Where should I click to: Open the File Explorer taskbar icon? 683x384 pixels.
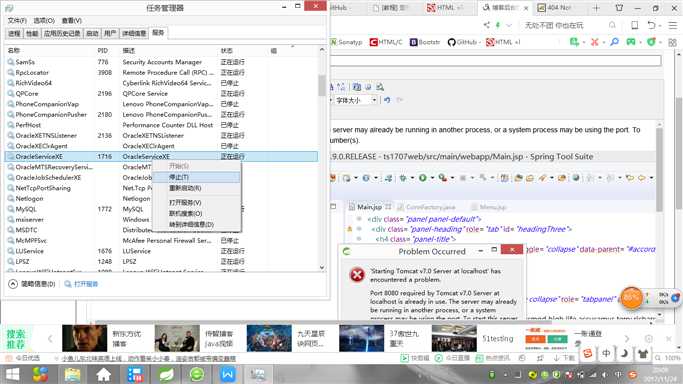(x=72, y=374)
